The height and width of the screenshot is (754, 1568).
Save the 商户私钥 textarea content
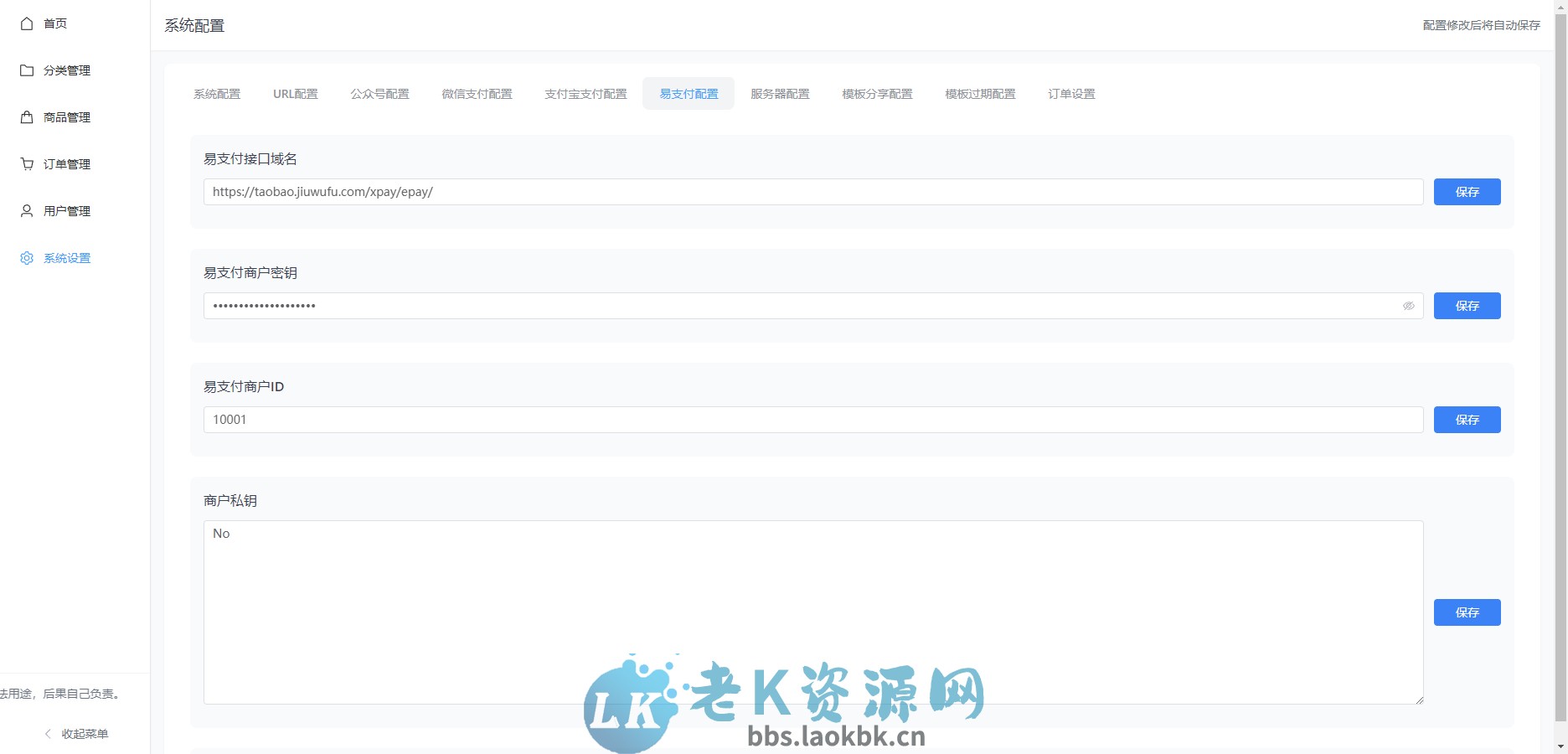pos(1467,612)
